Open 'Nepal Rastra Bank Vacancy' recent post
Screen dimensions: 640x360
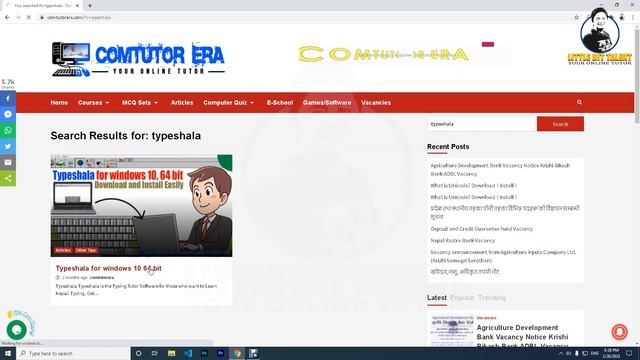tap(462, 240)
